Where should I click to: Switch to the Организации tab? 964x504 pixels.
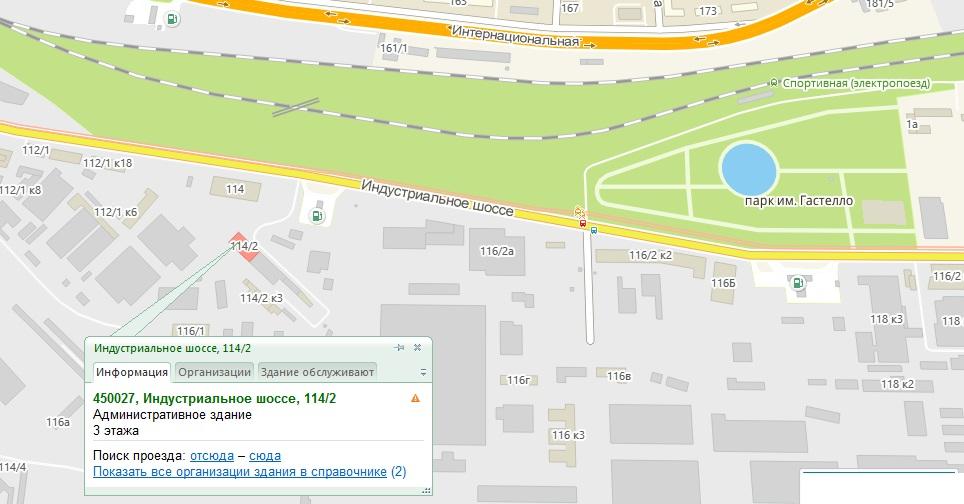click(214, 372)
